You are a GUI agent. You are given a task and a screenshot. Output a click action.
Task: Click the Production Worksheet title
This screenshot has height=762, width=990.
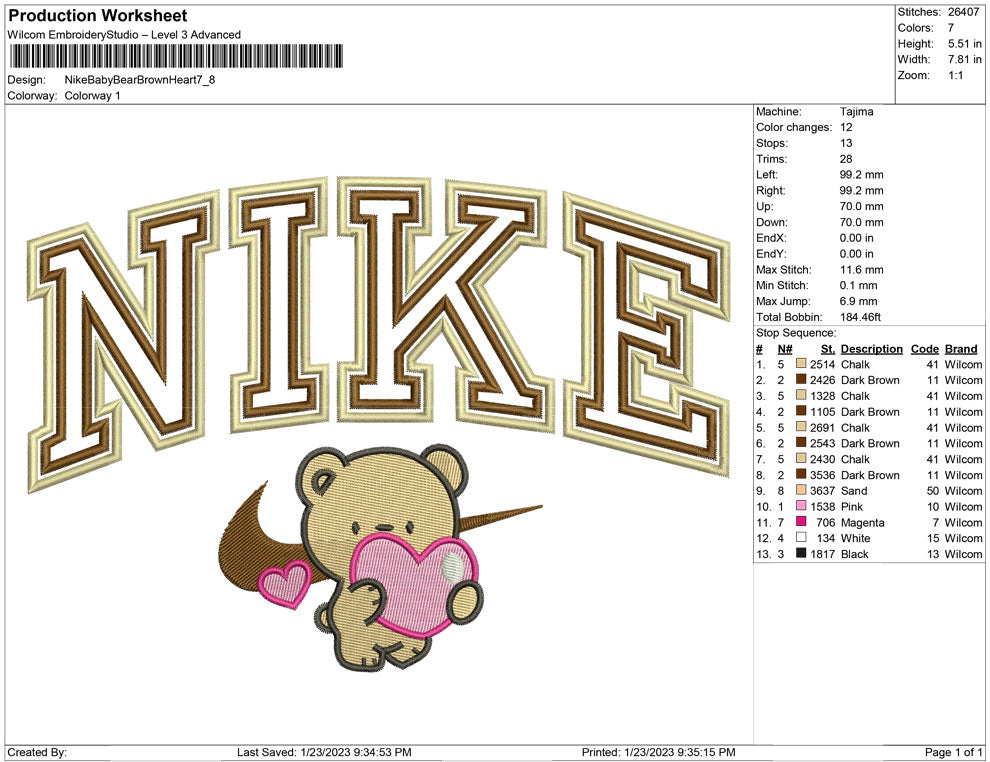[98, 16]
